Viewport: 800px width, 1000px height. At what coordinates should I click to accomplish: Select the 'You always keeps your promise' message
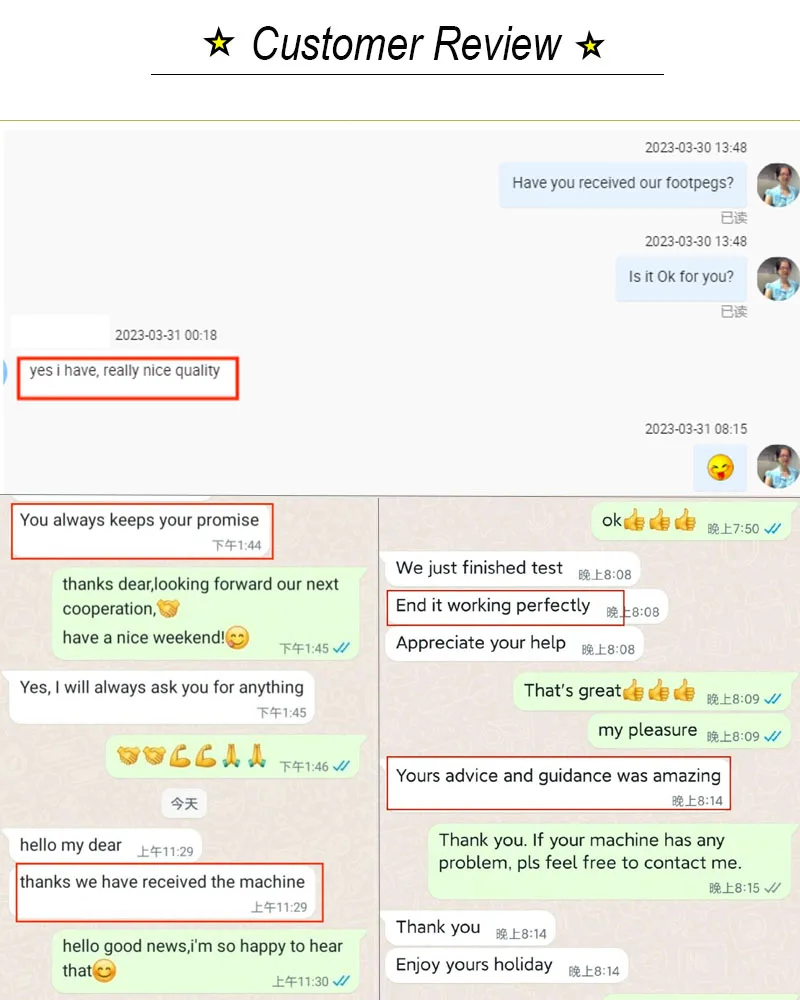click(x=142, y=531)
